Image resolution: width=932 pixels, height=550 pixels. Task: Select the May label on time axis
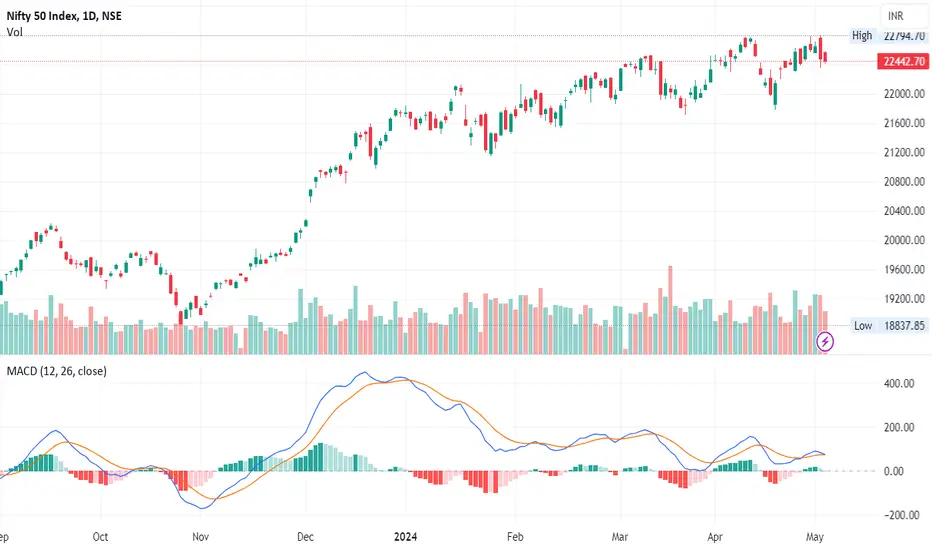point(814,536)
